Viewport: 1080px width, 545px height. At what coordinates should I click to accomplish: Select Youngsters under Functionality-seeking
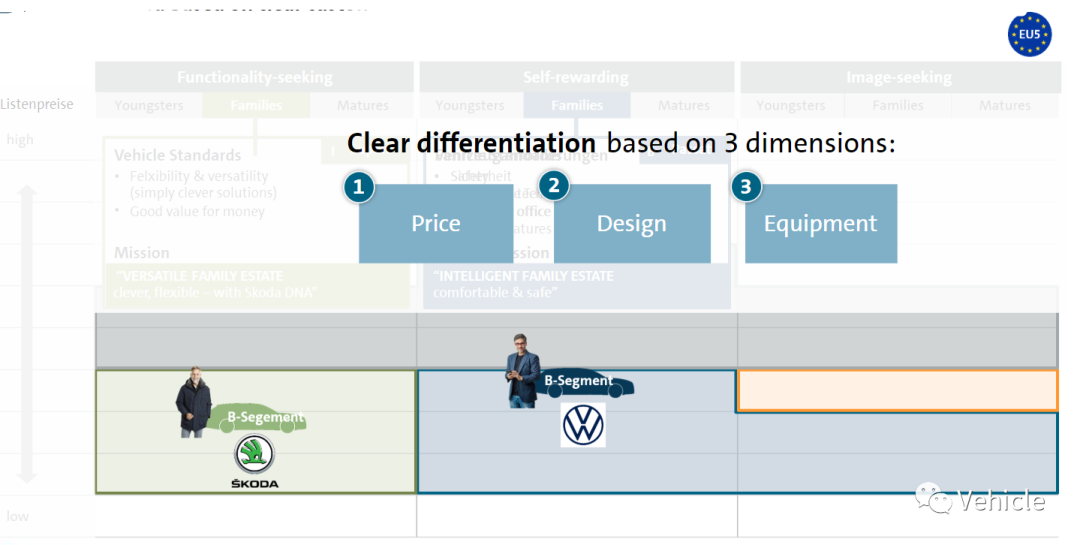coord(149,105)
